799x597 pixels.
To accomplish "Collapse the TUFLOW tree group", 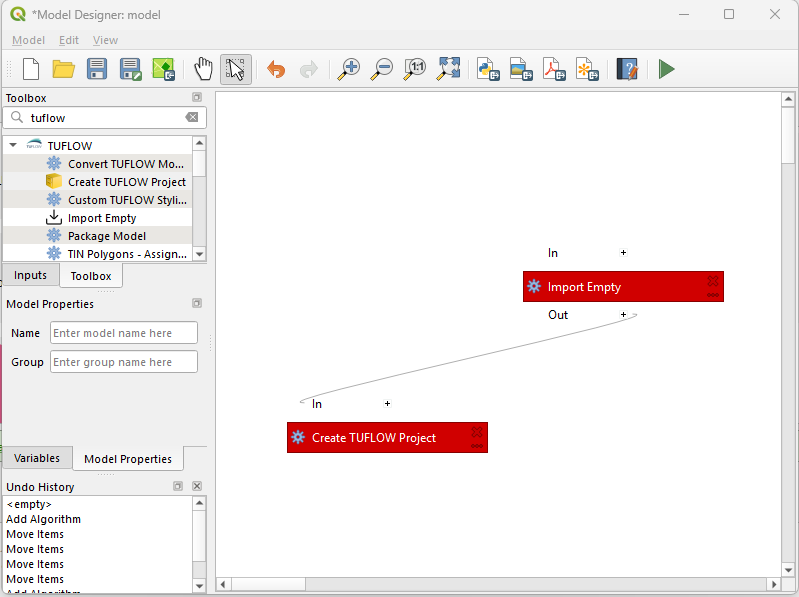I will point(13,145).
